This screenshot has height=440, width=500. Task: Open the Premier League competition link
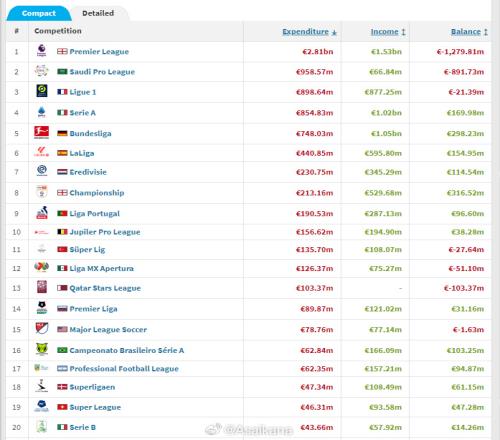coord(99,52)
